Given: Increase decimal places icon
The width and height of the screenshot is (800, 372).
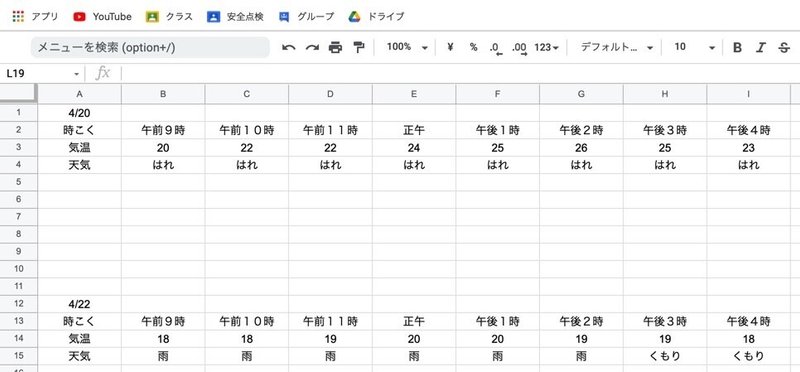Looking at the screenshot, I should [519, 48].
